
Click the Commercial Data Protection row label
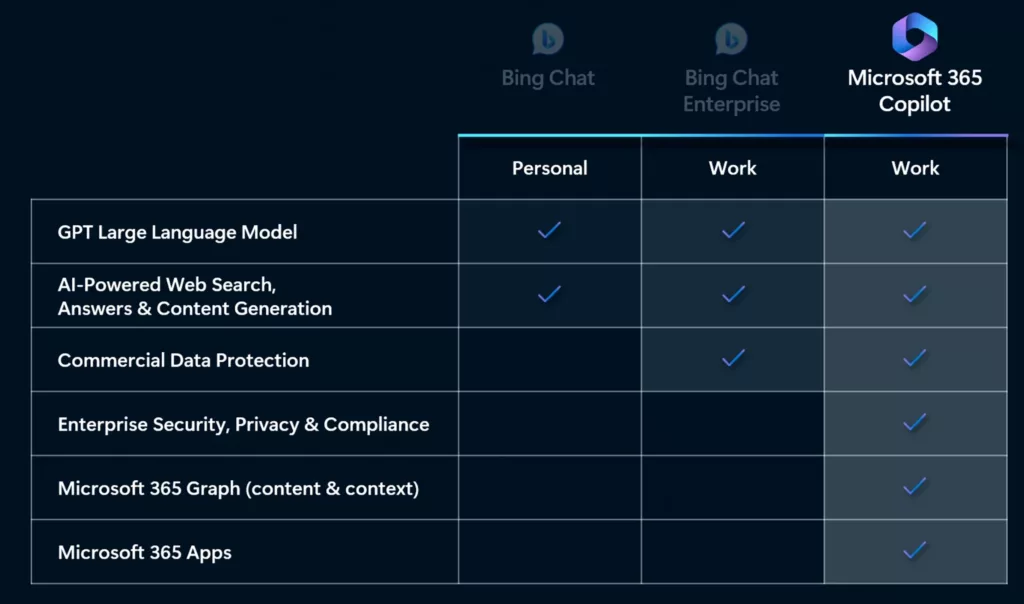point(184,360)
